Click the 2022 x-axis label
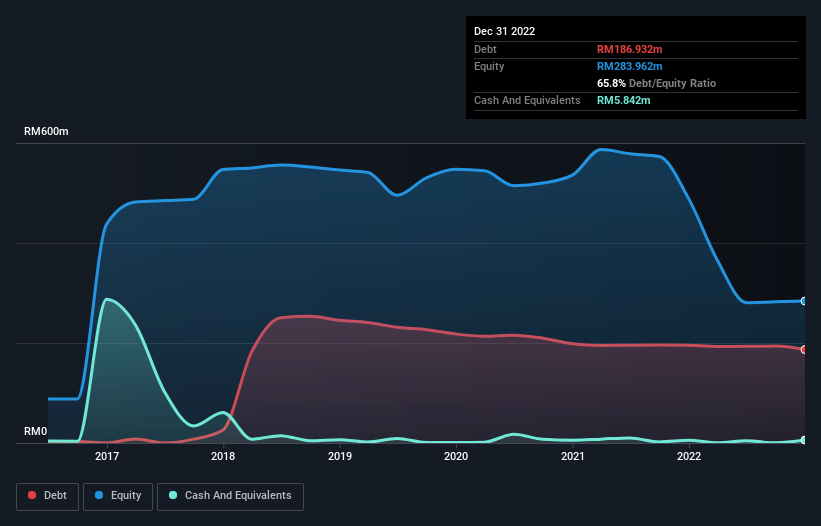The width and height of the screenshot is (821, 526). point(689,456)
